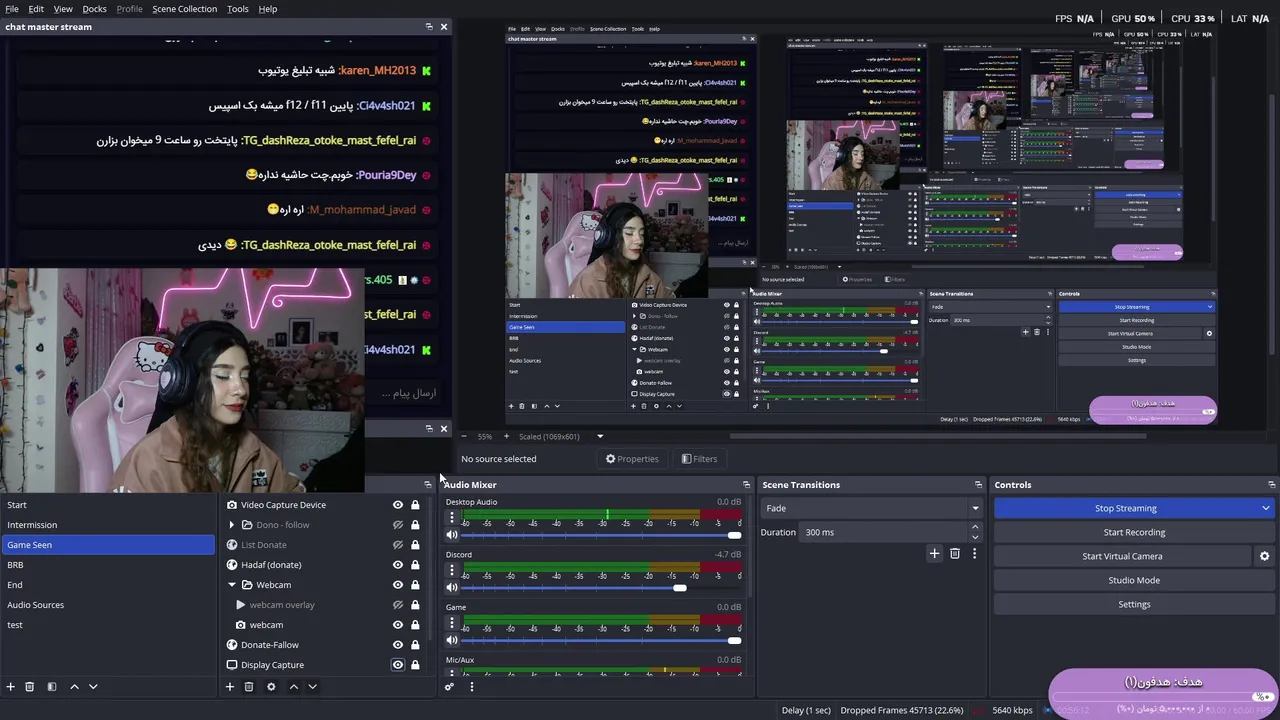Hide the Display Capture source
This screenshot has width=1280, height=720.
coord(398,665)
